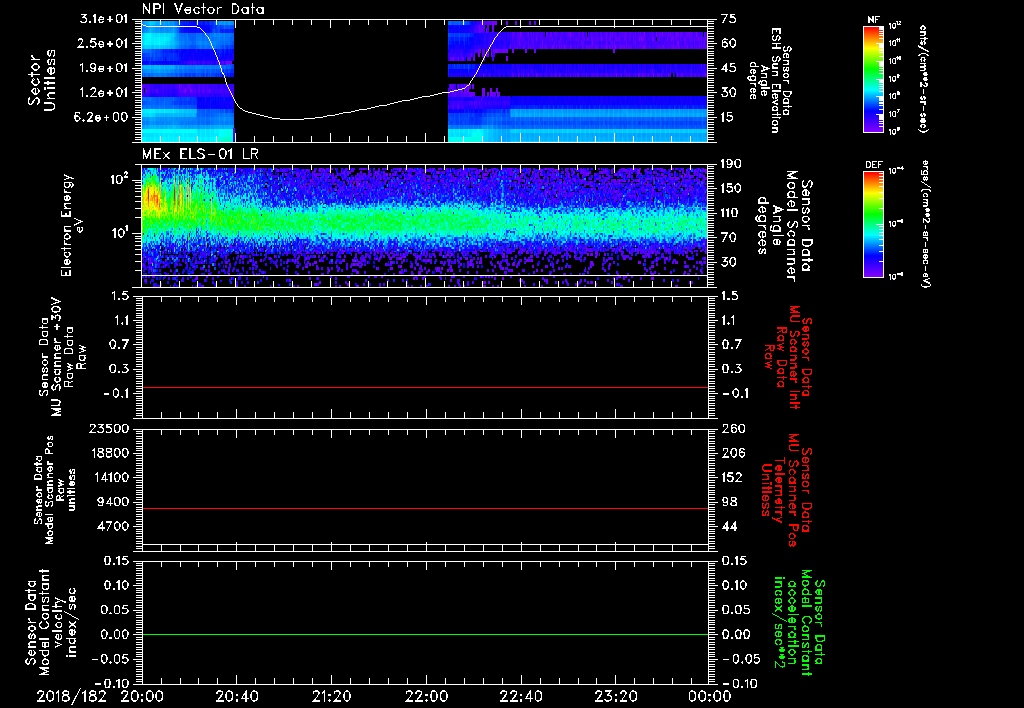This screenshot has height=708, width=1024.
Task: Click the 4700 scanner position tick
Action: [114, 526]
